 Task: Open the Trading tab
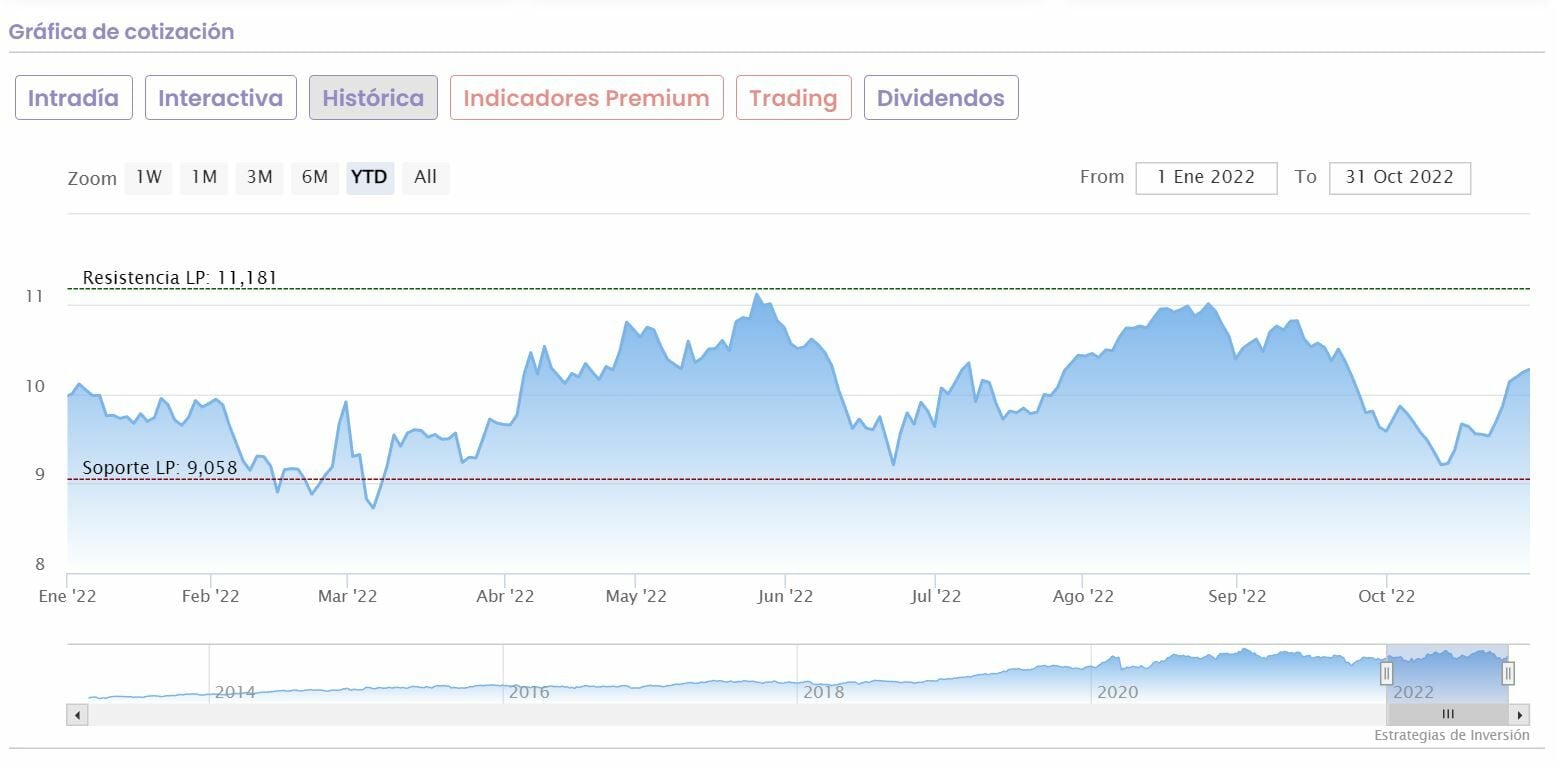point(793,98)
